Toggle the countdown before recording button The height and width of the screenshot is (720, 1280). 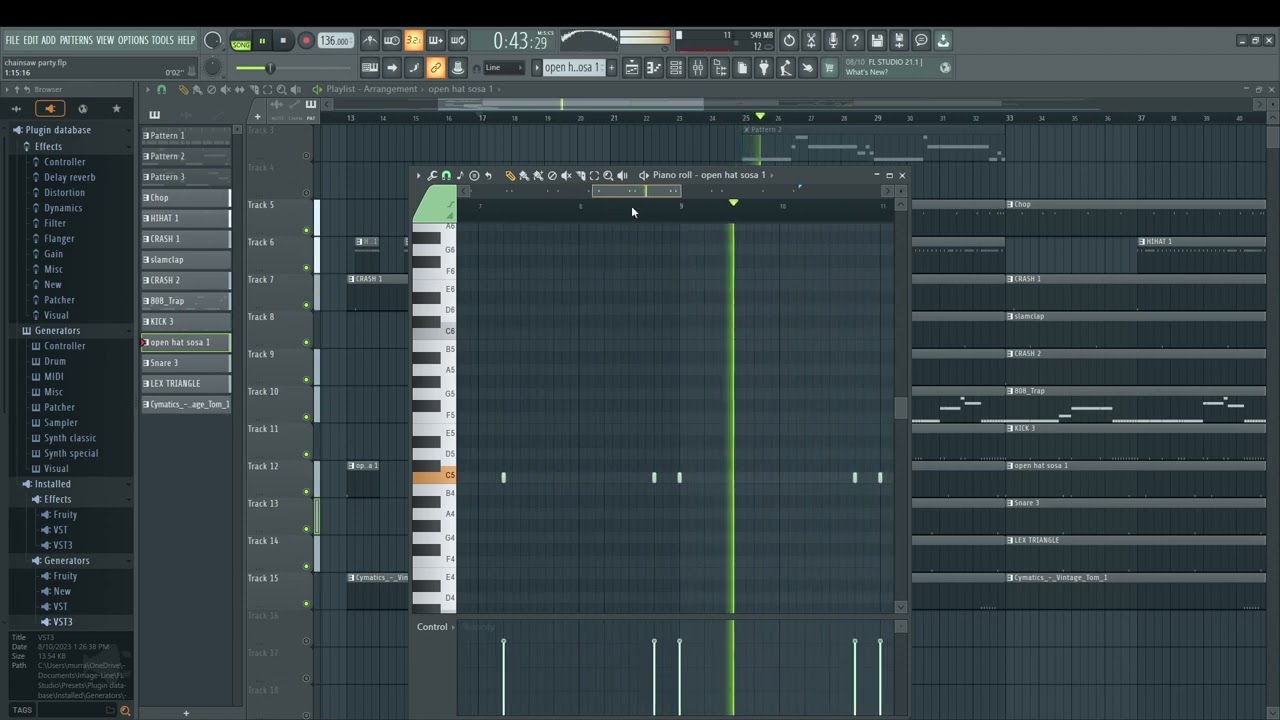pyautogui.click(x=413, y=41)
